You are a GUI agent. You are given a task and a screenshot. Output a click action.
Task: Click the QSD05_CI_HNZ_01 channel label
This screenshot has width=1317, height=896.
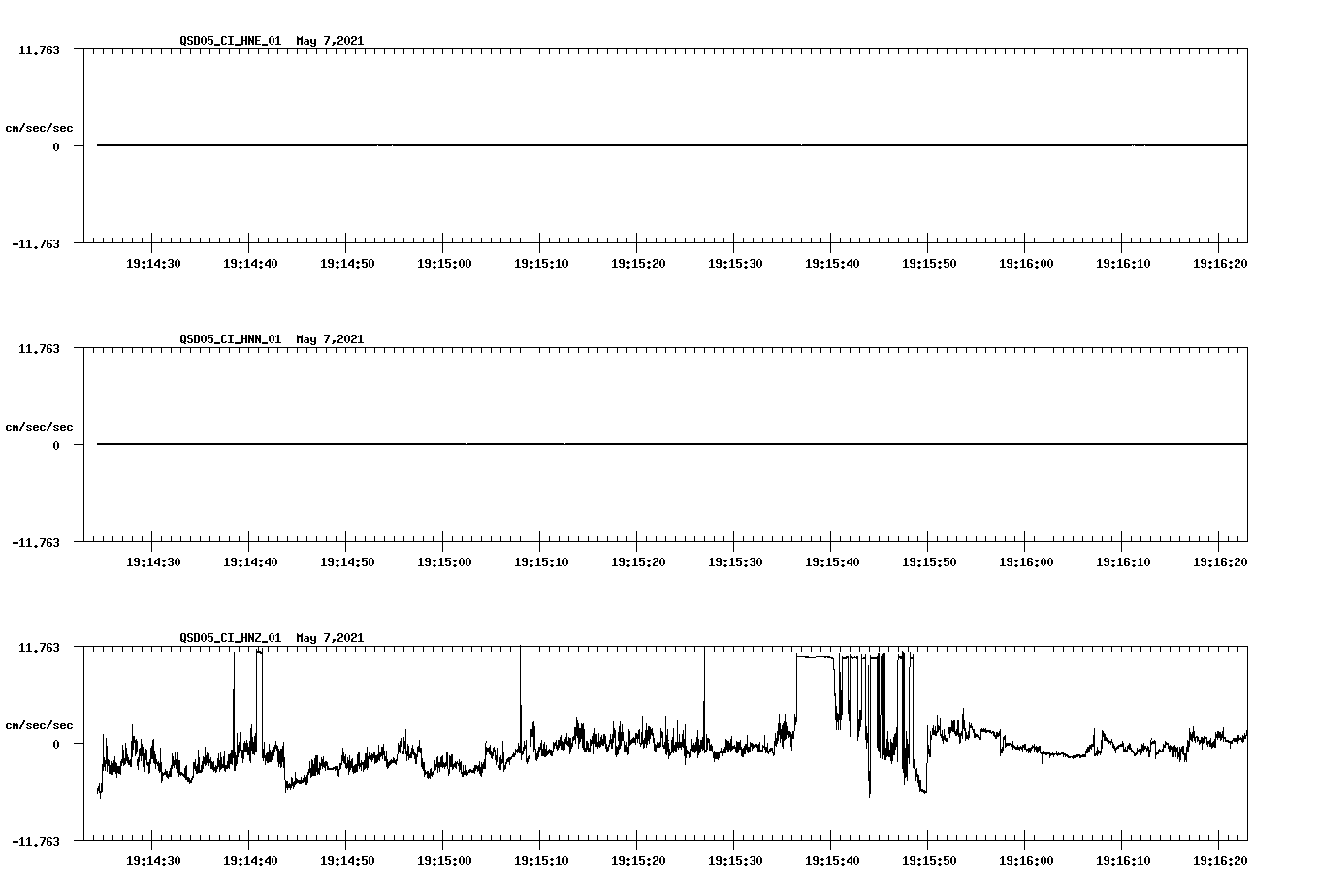[232, 639]
